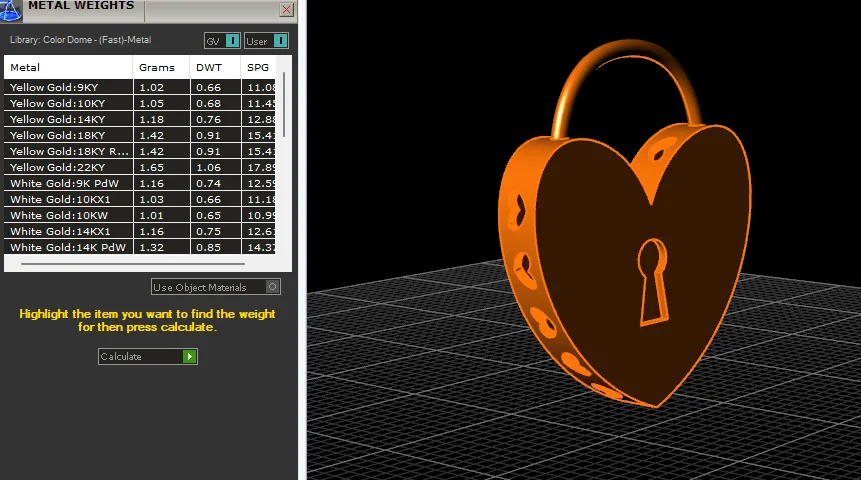Select the White Gold:14K PdW row
Screen dimensions: 861x480
click(140, 247)
